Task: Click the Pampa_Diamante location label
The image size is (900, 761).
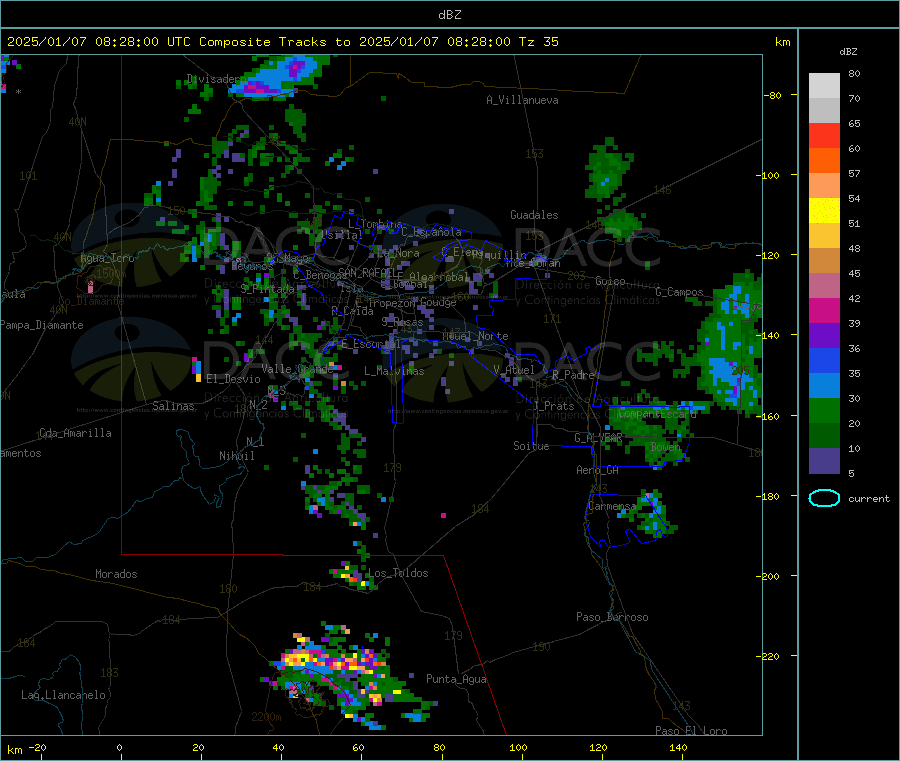Action: (41, 325)
